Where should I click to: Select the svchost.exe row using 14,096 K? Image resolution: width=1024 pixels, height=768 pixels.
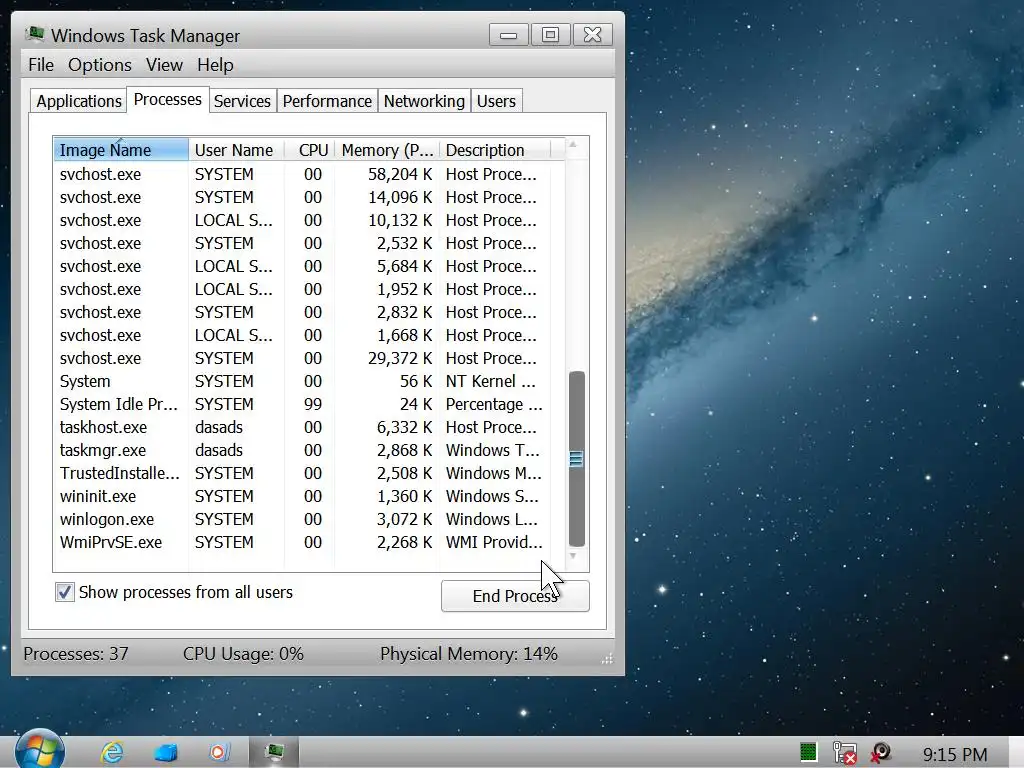coord(302,197)
